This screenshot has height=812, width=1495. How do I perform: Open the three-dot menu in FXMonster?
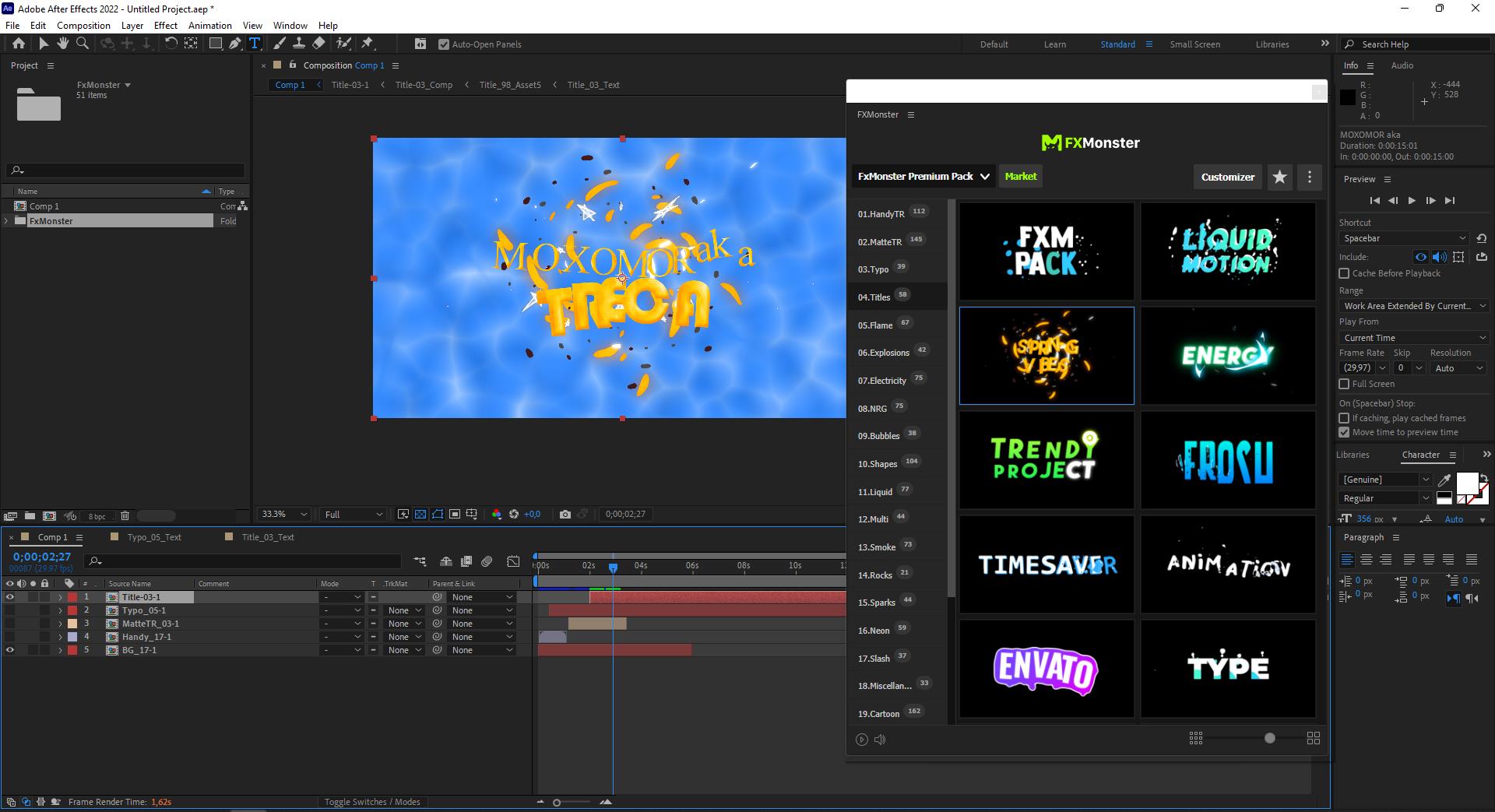coord(1310,177)
